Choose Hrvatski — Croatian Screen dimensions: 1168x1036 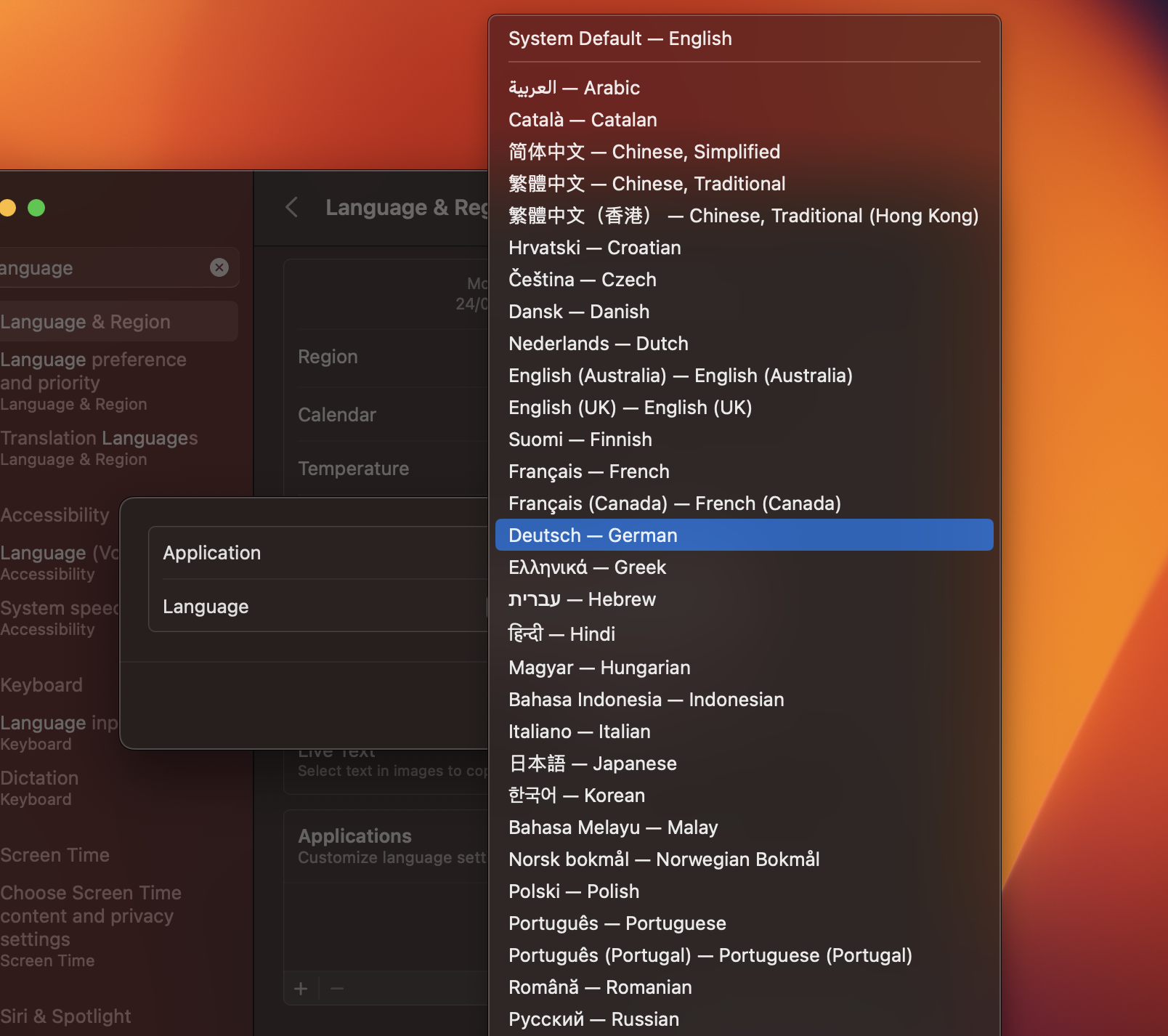pos(744,248)
